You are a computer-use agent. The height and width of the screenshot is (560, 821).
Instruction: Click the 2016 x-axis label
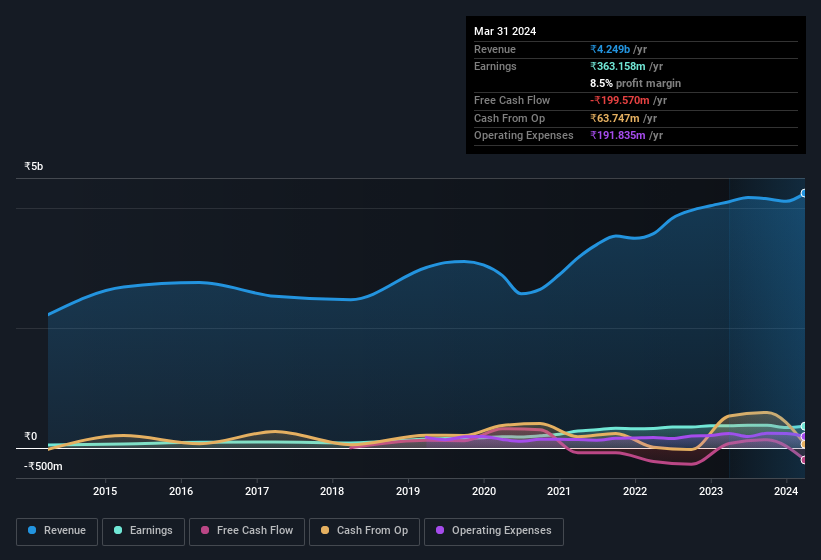pos(181,491)
